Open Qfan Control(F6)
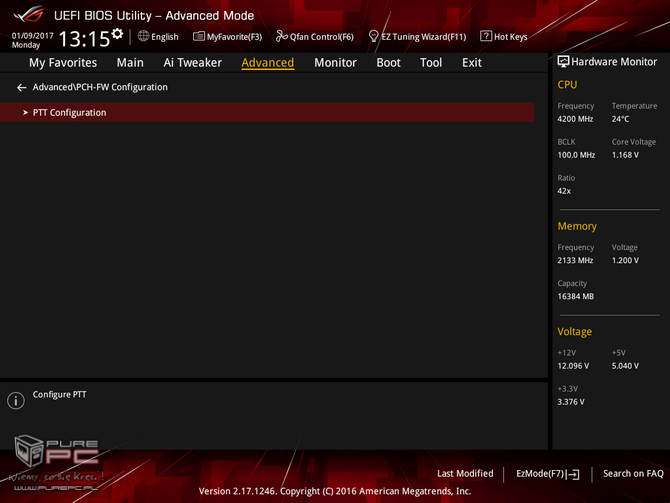Viewport: 670px width, 503px height. pyautogui.click(x=315, y=37)
